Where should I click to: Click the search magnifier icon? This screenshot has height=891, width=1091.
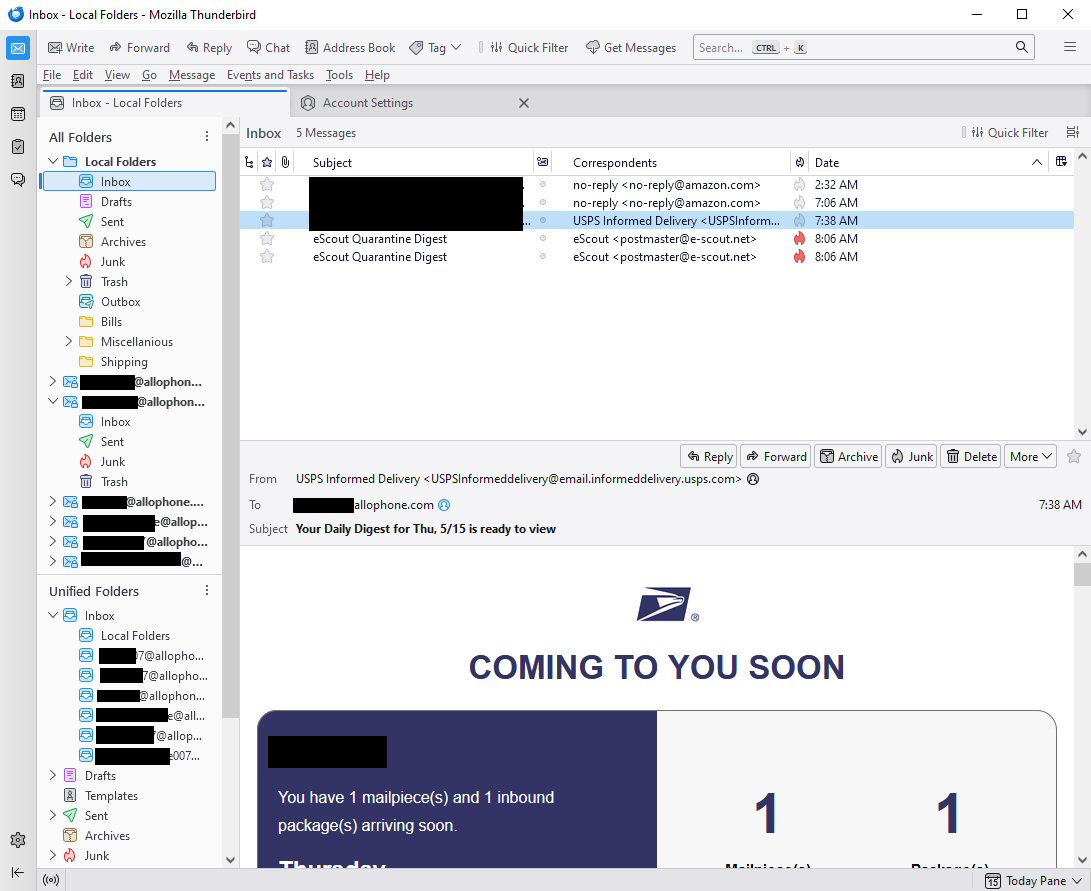[x=1021, y=47]
